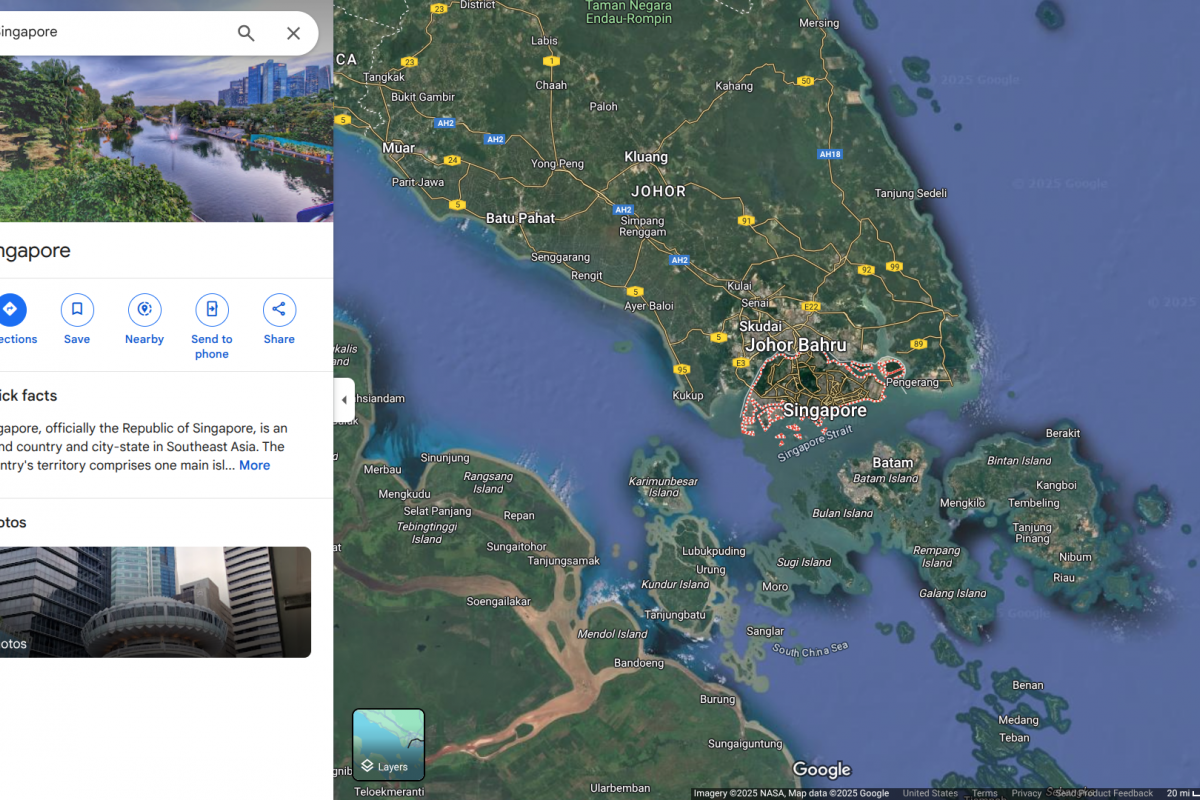Open Directions for Singapore
1200x800 pixels.
(10, 310)
